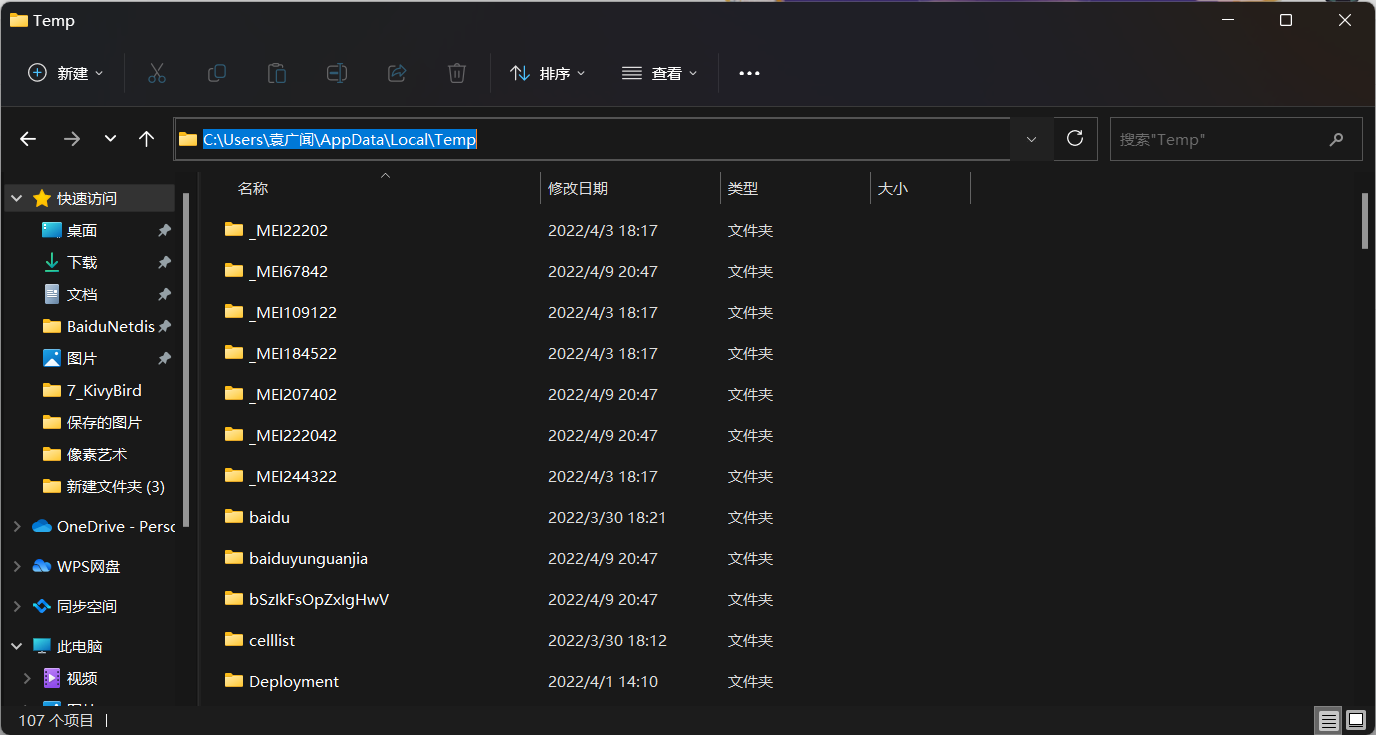Unpin BaiduNetdisk via its pin icon

164,326
